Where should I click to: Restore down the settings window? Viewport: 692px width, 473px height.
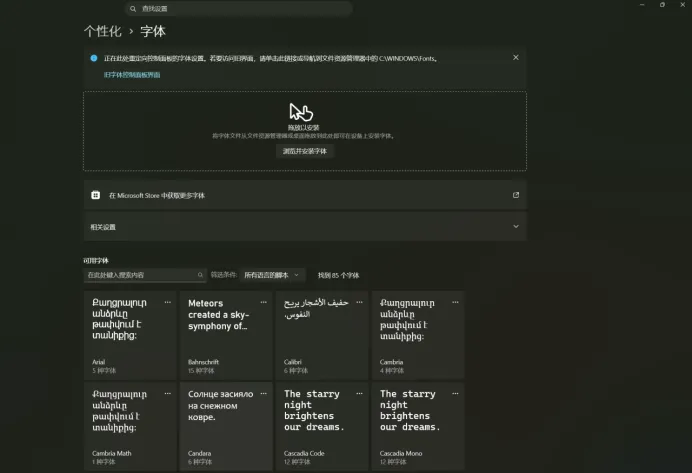(662, 5)
